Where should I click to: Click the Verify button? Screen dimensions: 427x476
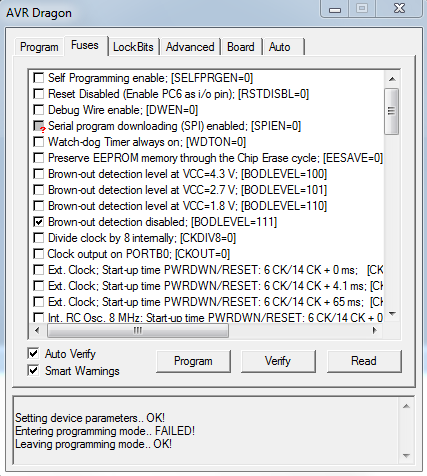278,361
